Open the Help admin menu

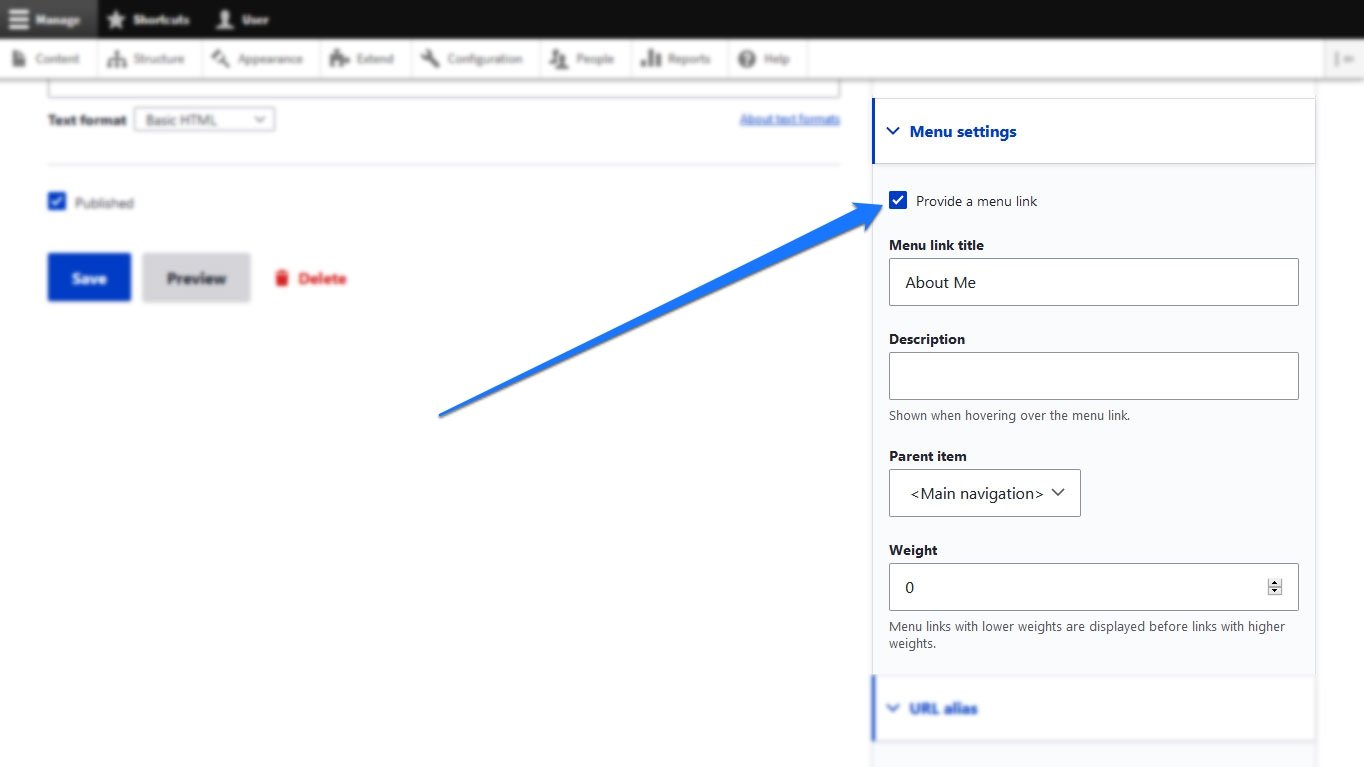[765, 59]
